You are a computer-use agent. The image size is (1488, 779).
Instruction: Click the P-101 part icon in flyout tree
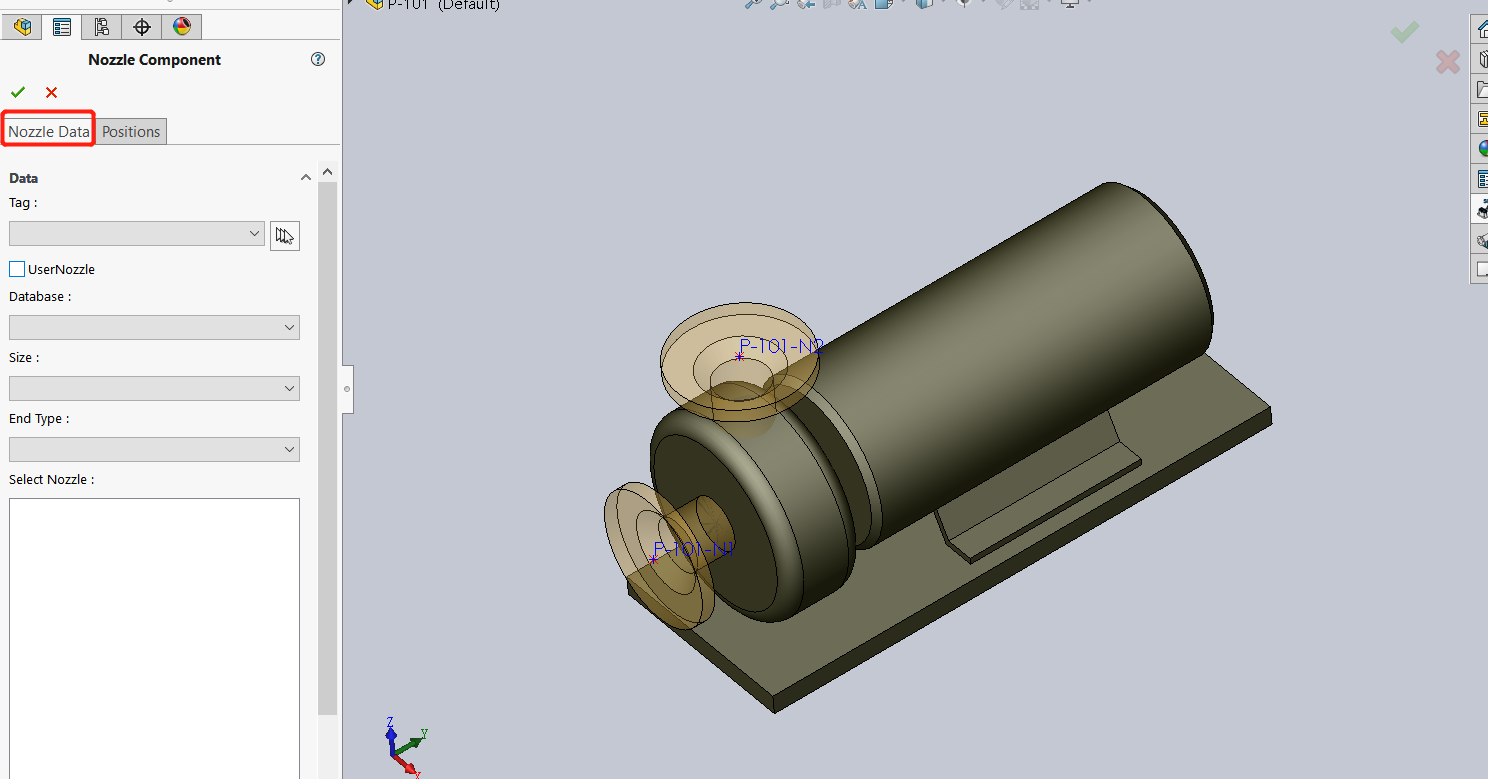click(375, 4)
